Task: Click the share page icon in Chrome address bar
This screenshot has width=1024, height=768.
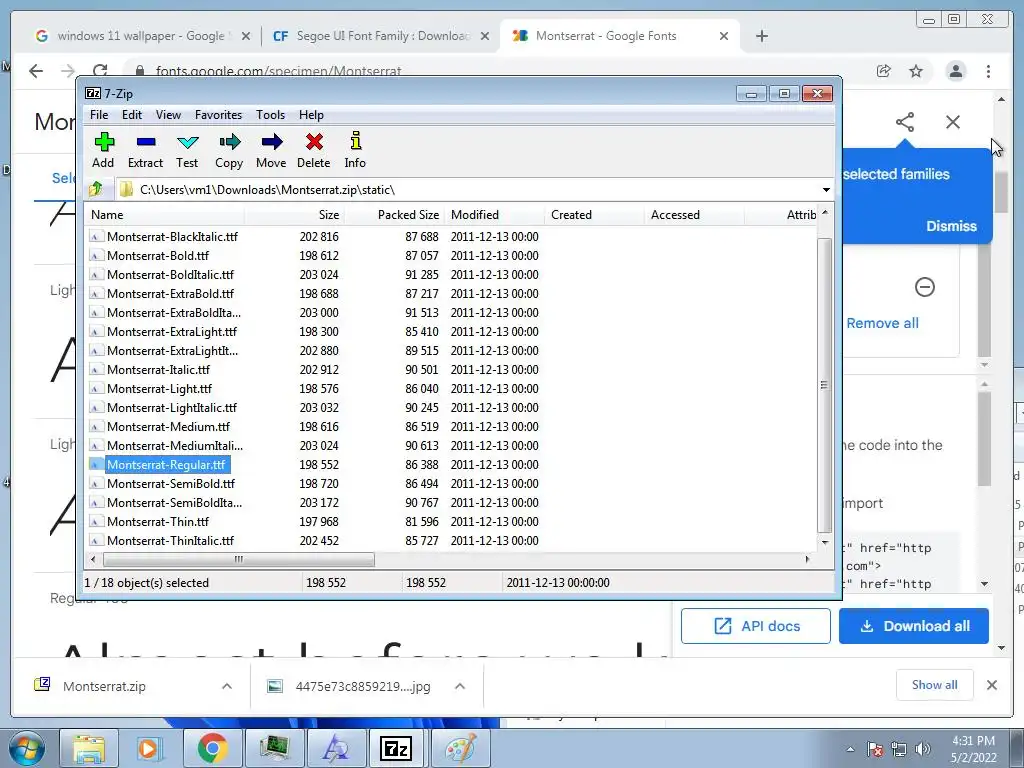Action: point(884,71)
